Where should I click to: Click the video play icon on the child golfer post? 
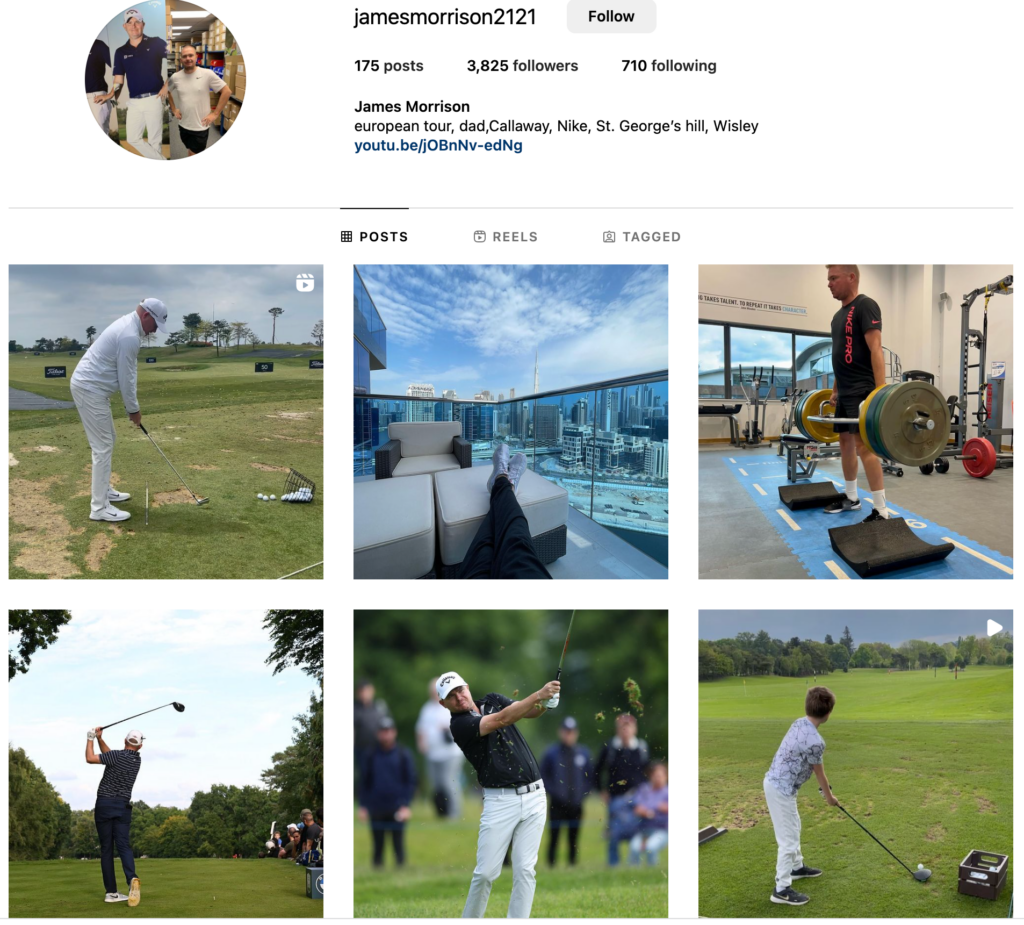pyautogui.click(x=994, y=628)
